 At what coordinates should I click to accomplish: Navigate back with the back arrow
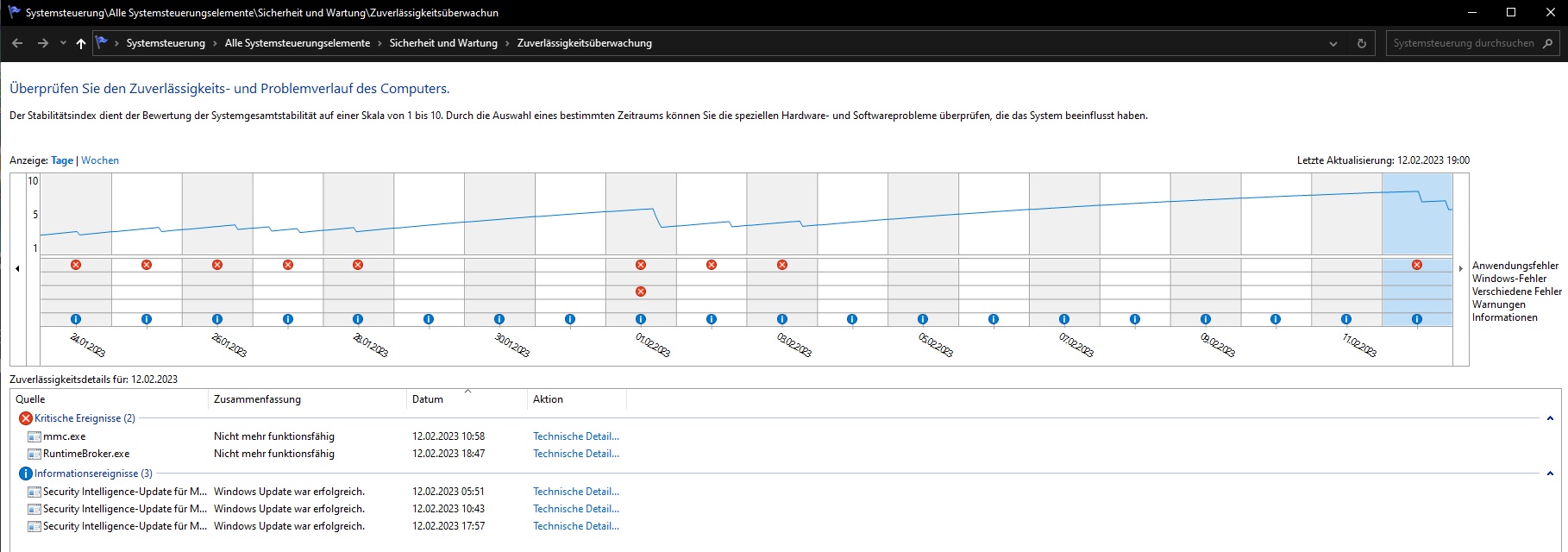pyautogui.click(x=17, y=43)
